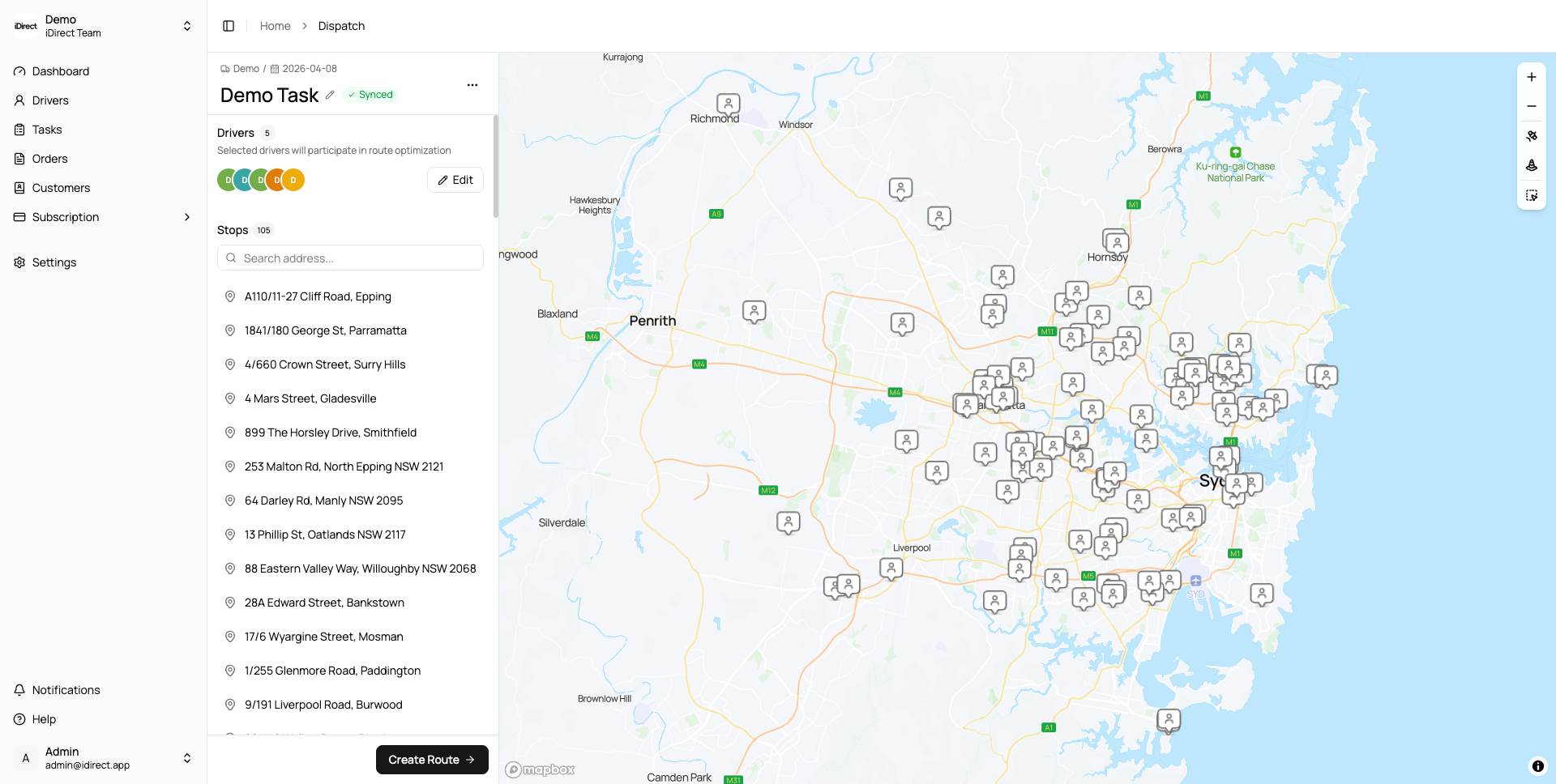Edit the selected drivers
The image size is (1556, 784).
coord(455,180)
